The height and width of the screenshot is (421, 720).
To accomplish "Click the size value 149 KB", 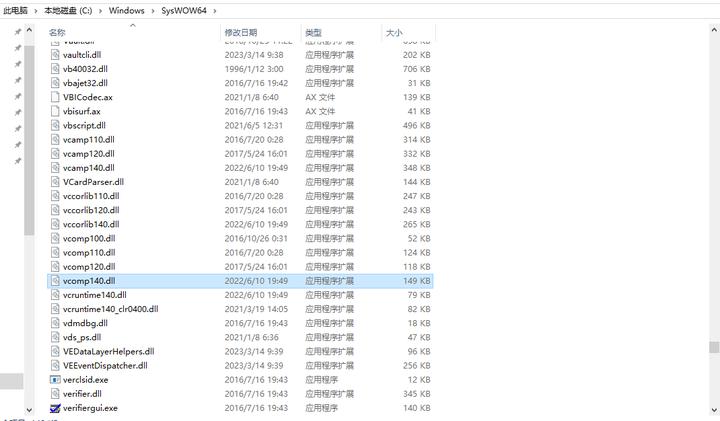I will [416, 281].
